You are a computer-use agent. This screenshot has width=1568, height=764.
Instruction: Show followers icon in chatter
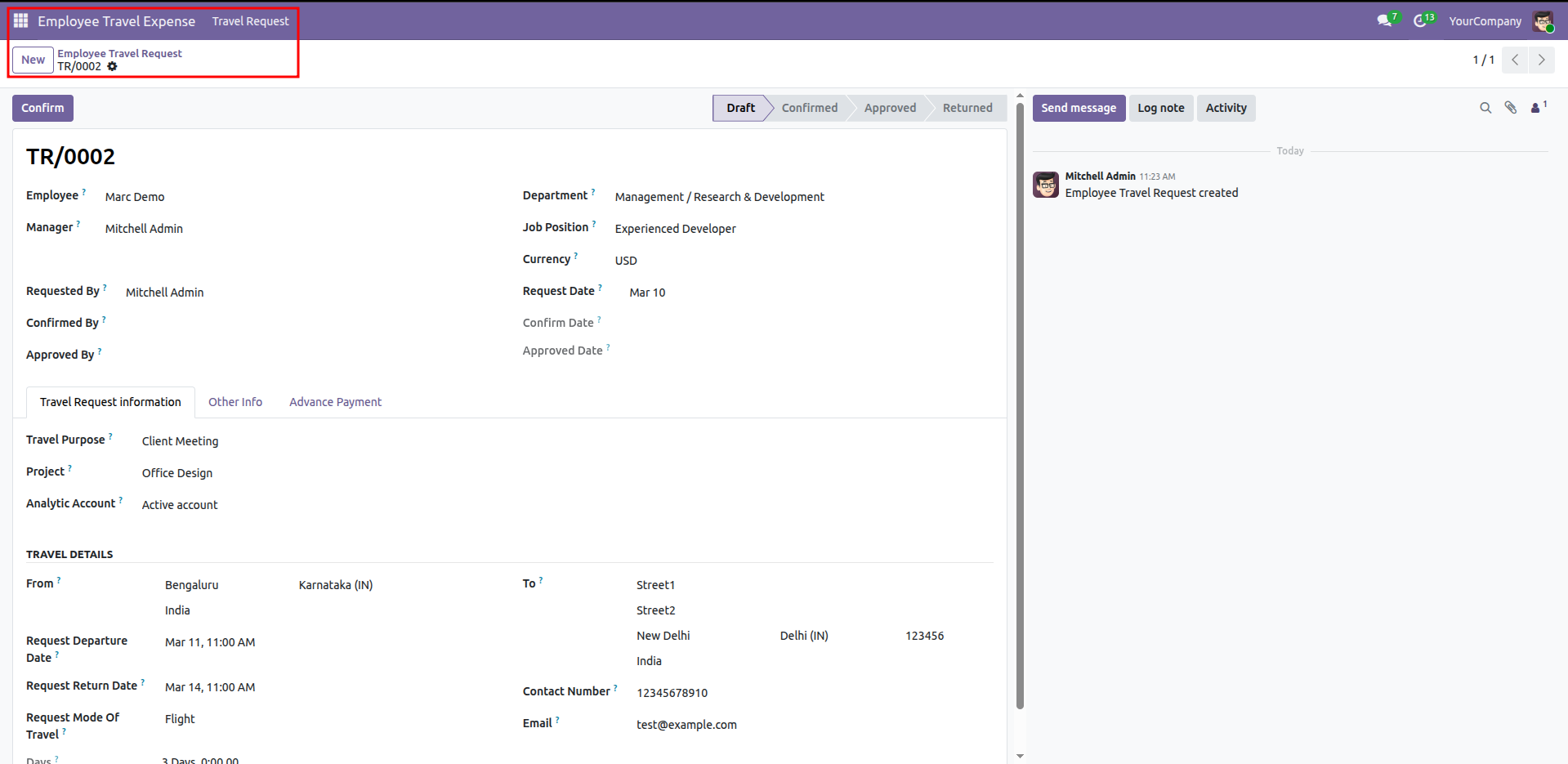click(1539, 107)
